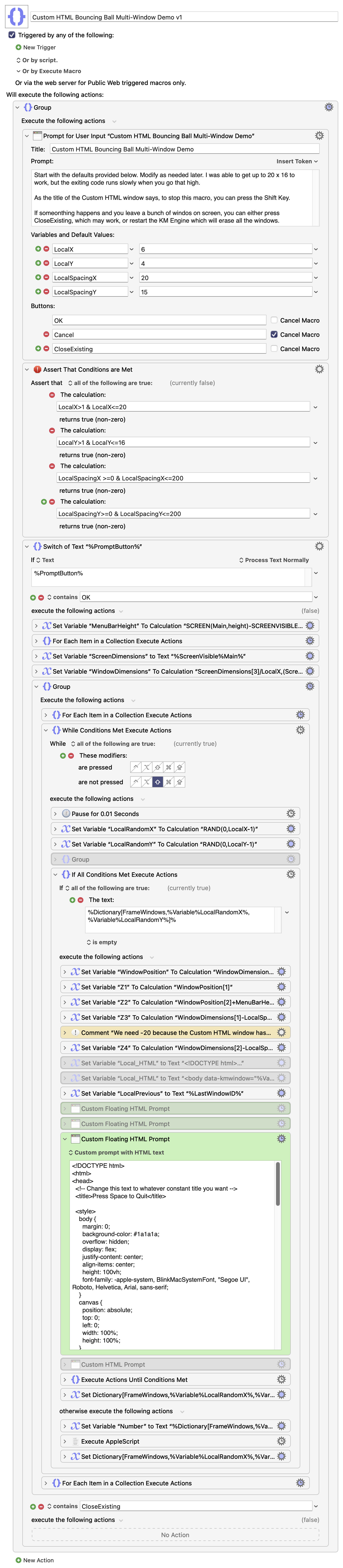This screenshot has height=1568, width=343.
Task: Remove the LocalX variable row with red minus
Action: (x=46, y=249)
